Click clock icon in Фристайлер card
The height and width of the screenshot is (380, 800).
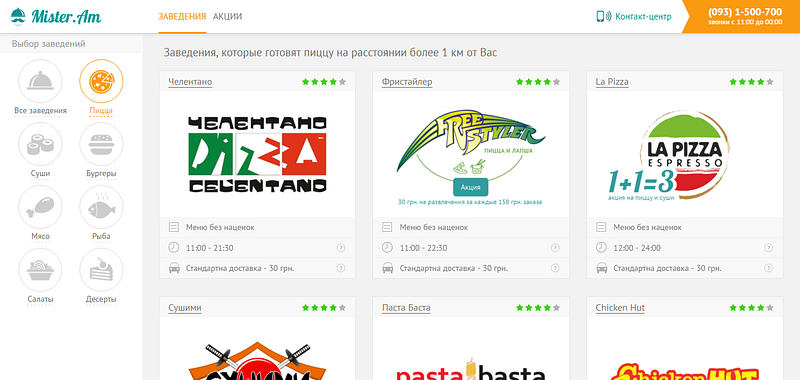pyautogui.click(x=387, y=247)
